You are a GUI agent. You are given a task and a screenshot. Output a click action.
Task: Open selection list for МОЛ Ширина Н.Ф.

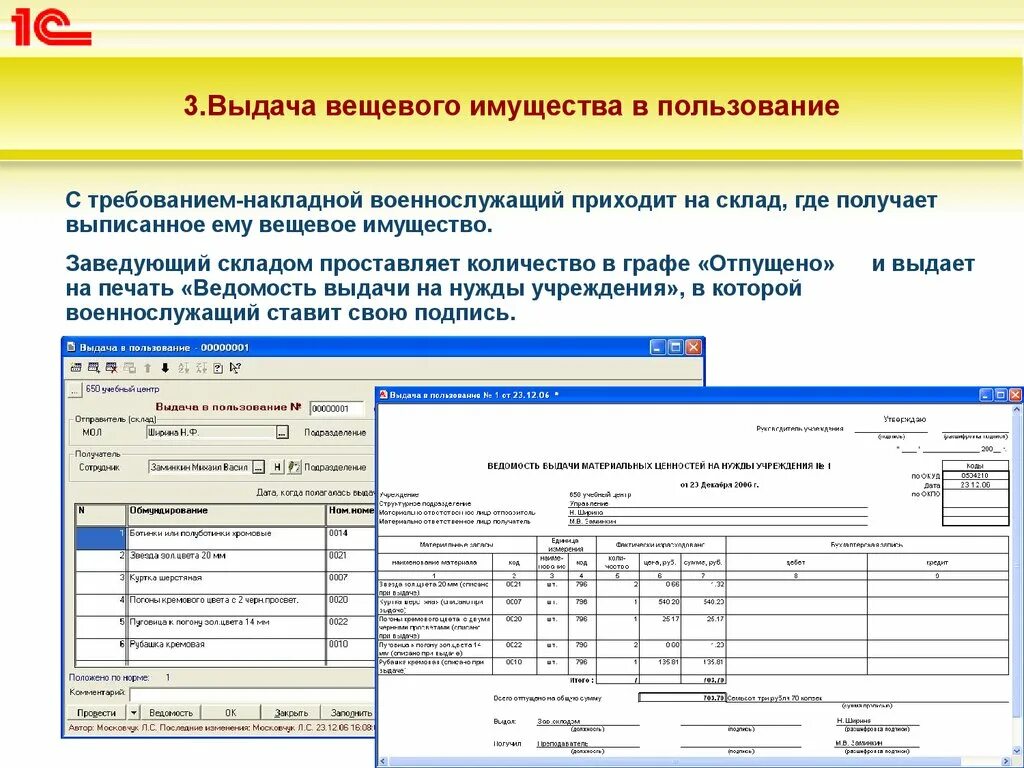tap(282, 432)
